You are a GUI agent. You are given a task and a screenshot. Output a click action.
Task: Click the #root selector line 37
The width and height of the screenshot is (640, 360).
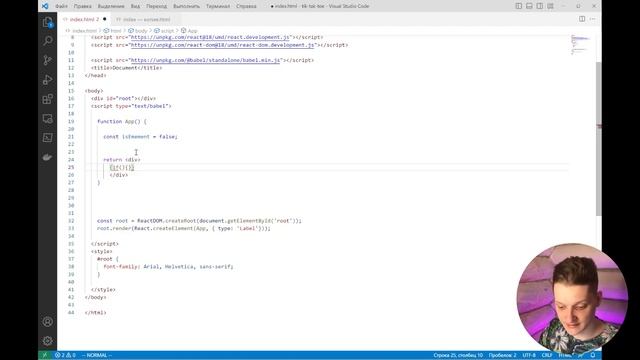(108, 259)
